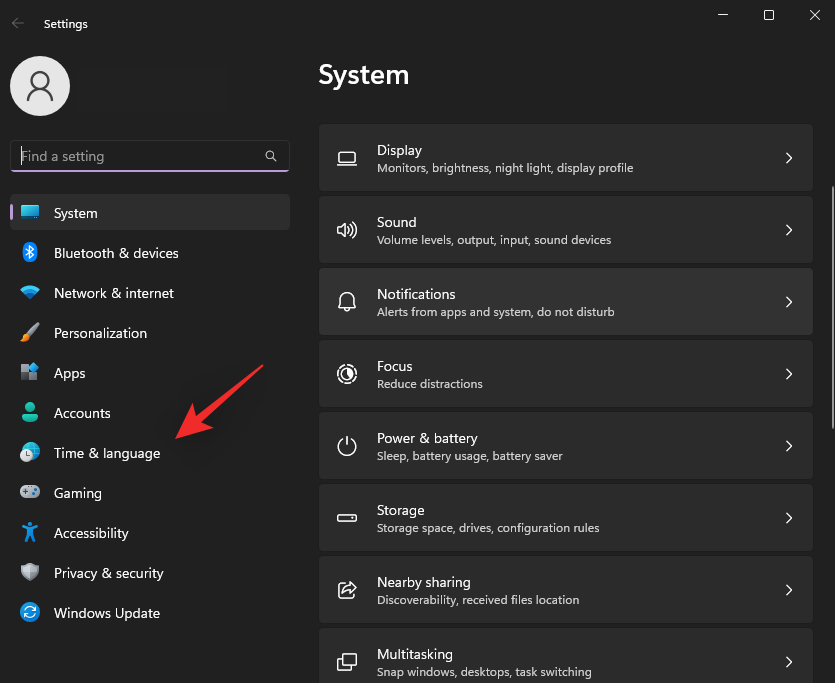Click the Sound speaker icon
Image resolution: width=835 pixels, height=683 pixels.
346,229
